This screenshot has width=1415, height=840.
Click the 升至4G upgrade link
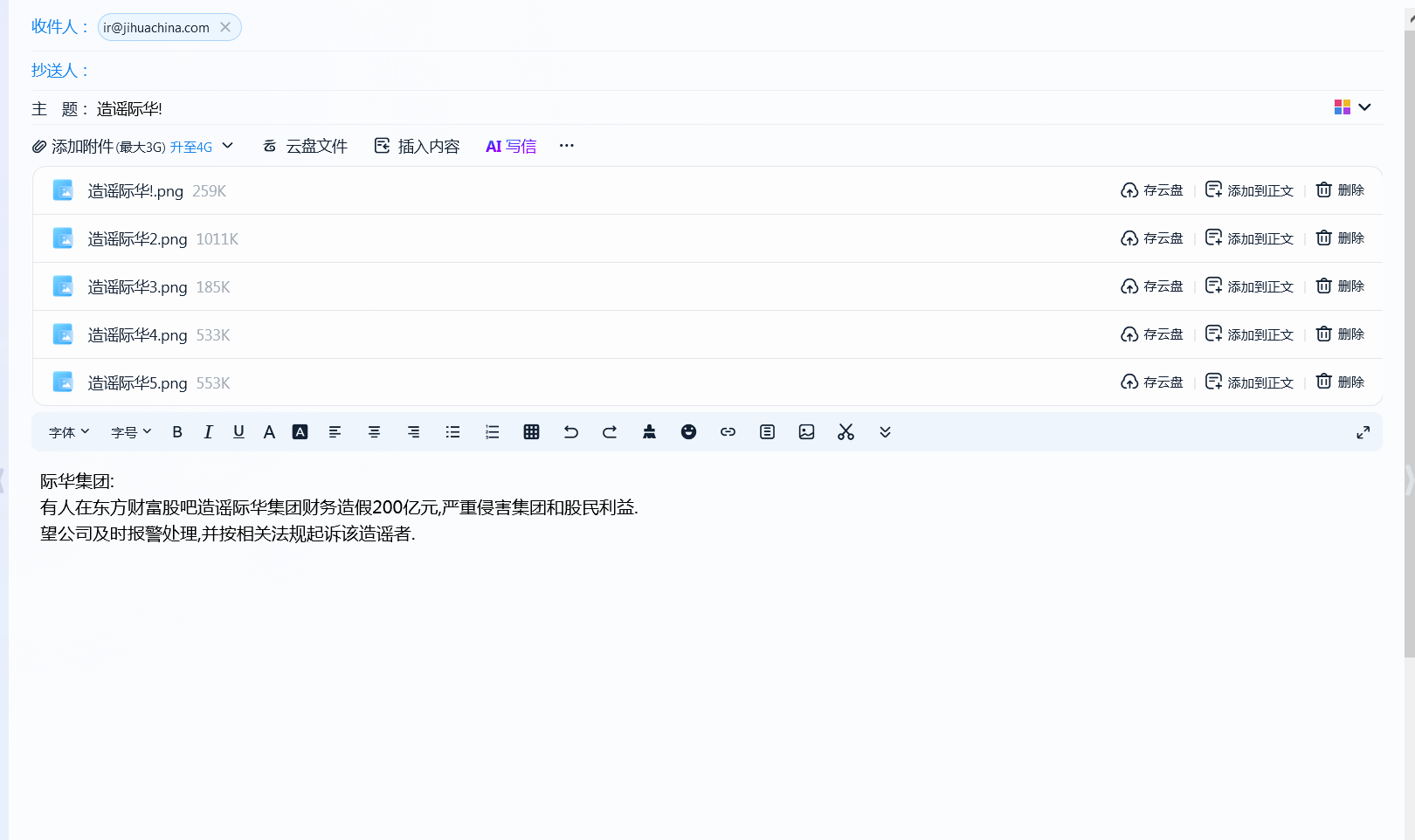click(191, 147)
